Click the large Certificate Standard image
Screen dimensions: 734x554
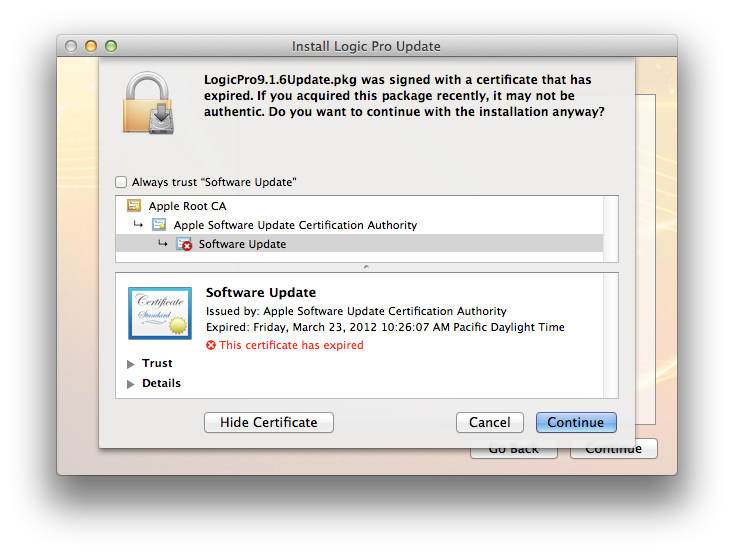point(160,313)
